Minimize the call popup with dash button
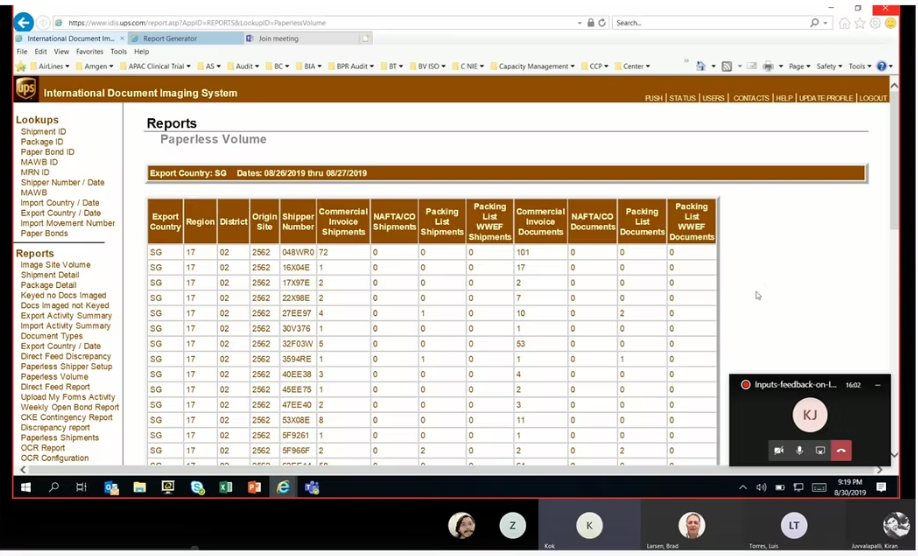The image size is (918, 556). pos(878,385)
